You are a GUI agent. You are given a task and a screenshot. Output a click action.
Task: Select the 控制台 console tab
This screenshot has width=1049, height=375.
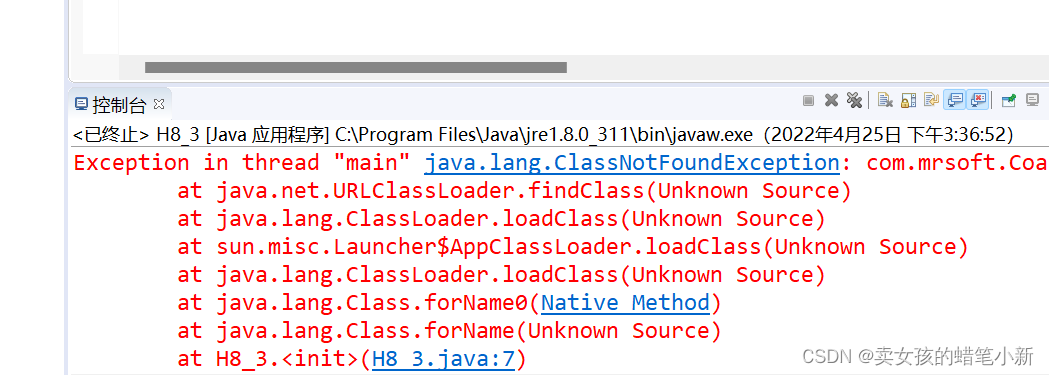(x=118, y=104)
